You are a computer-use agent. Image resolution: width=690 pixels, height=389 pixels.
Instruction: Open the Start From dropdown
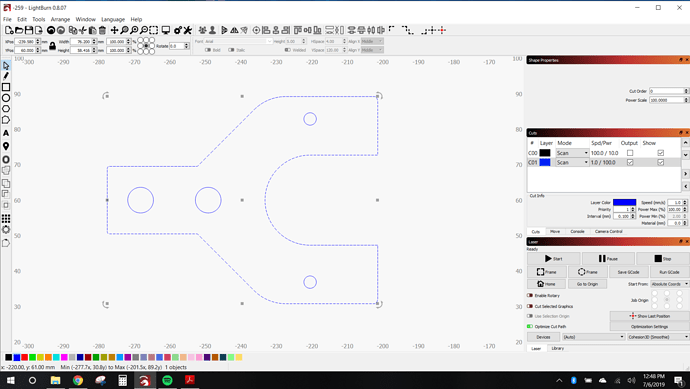click(670, 284)
